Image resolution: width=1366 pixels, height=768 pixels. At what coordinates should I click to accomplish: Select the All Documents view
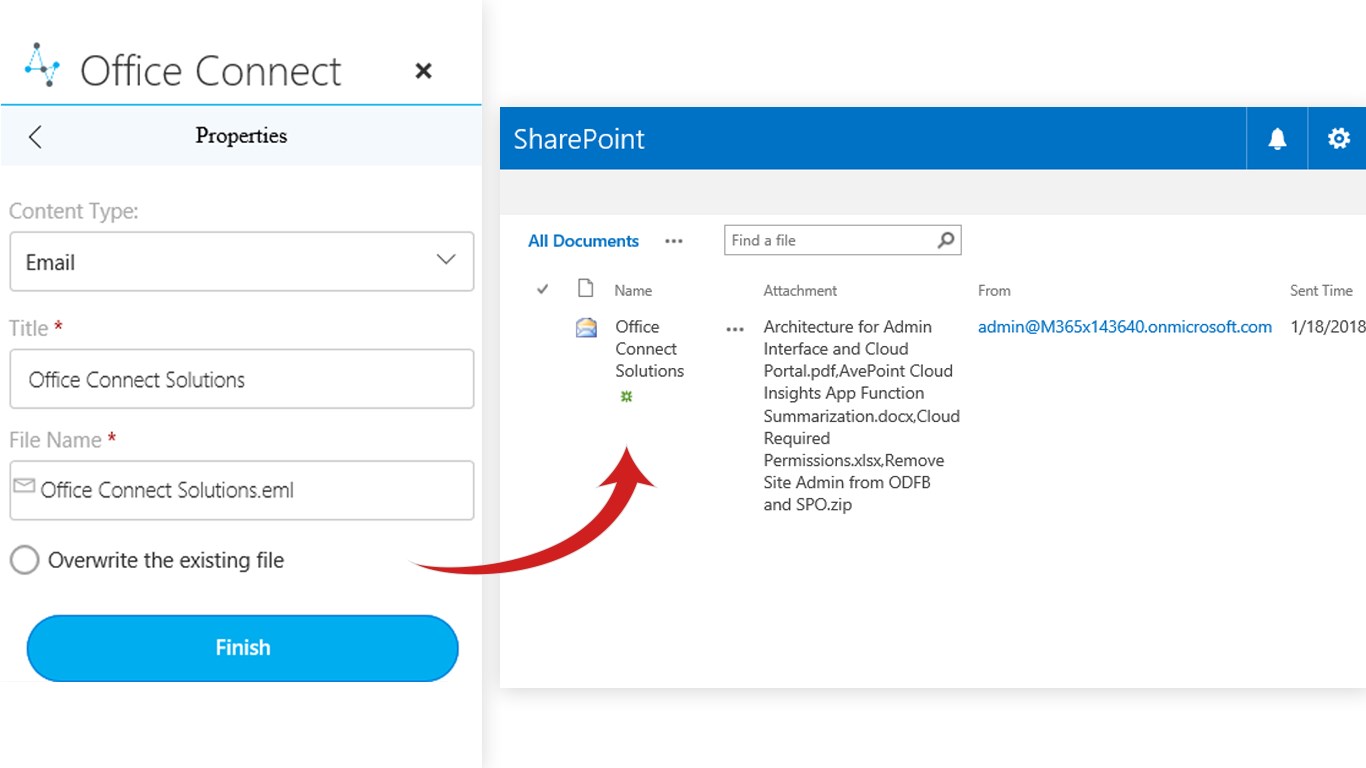click(583, 241)
